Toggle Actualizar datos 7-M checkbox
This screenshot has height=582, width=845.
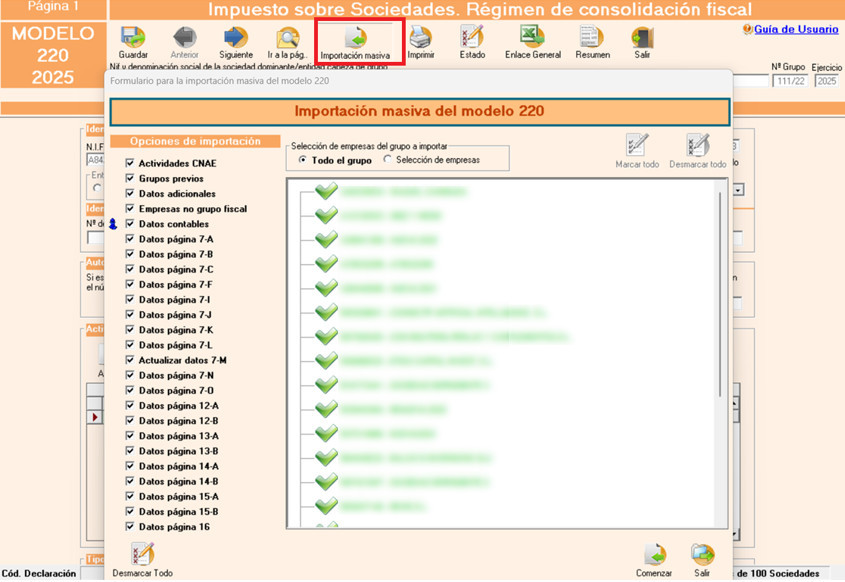(129, 359)
